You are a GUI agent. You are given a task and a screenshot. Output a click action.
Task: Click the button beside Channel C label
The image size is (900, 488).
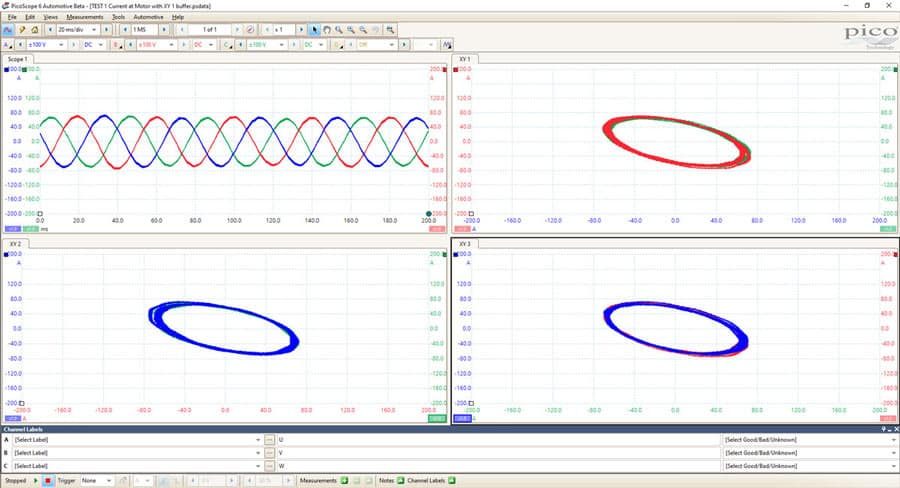tap(269, 466)
